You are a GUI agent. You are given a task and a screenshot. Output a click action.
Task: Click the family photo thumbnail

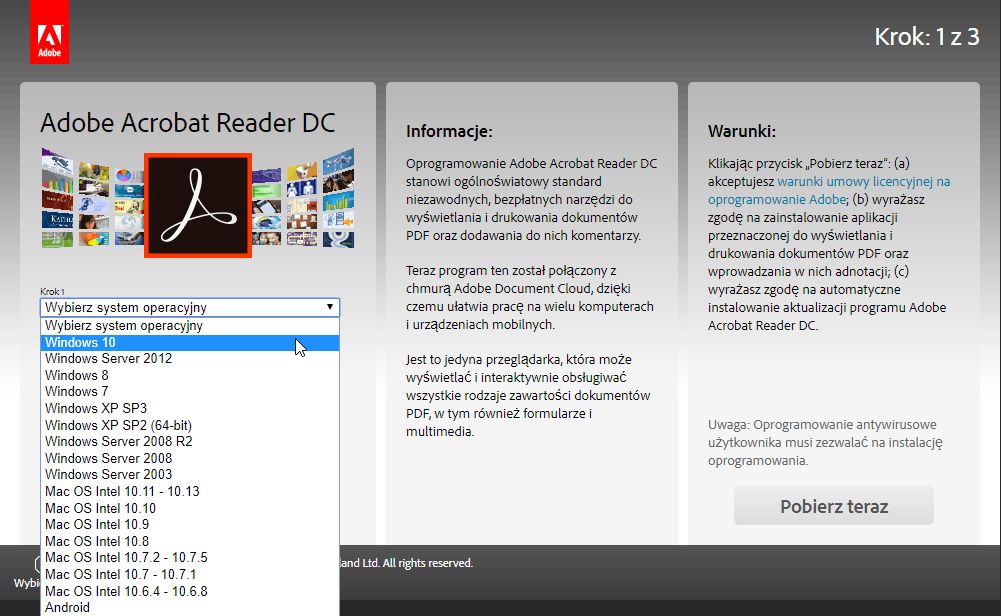(267, 237)
